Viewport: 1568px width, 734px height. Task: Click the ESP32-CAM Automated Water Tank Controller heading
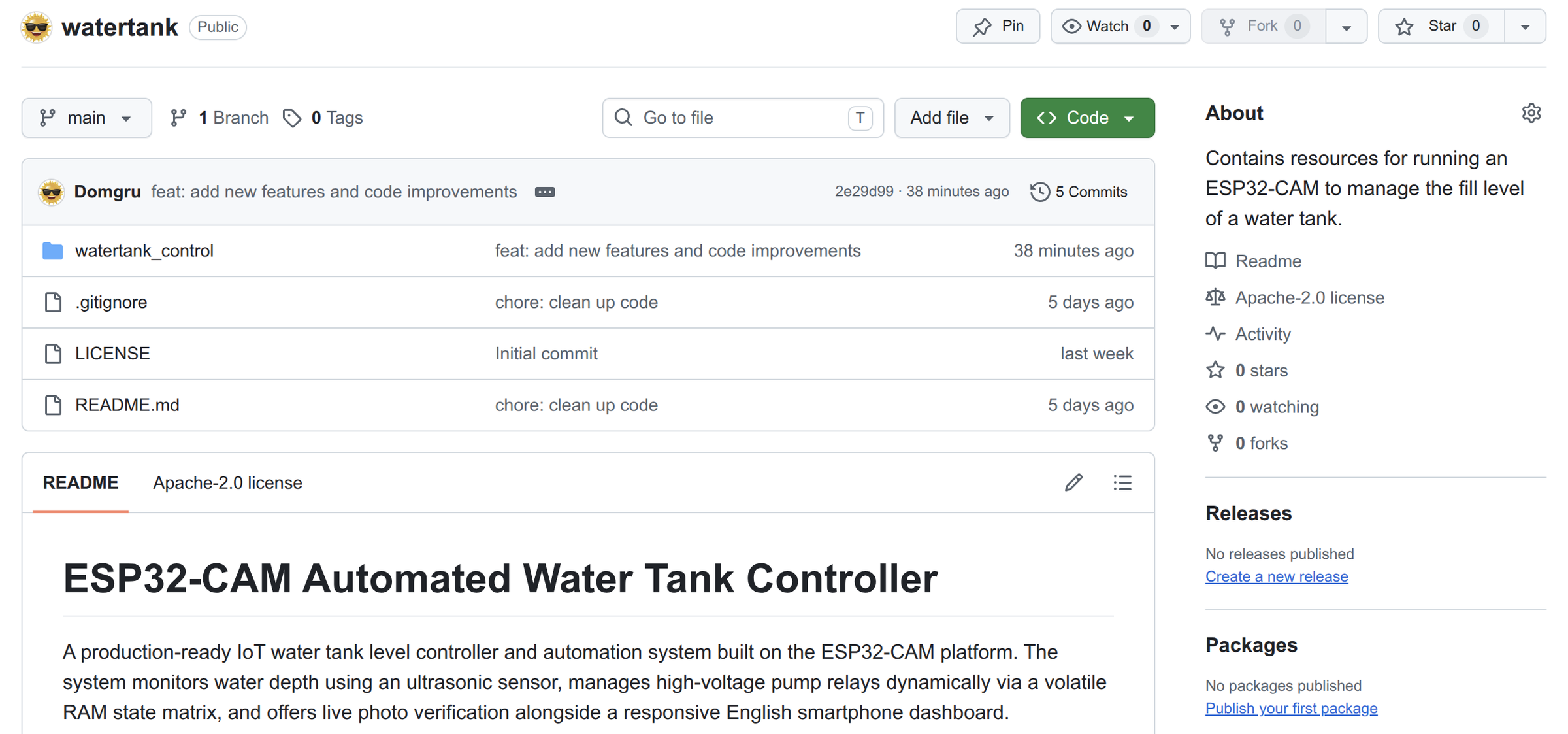(500, 579)
